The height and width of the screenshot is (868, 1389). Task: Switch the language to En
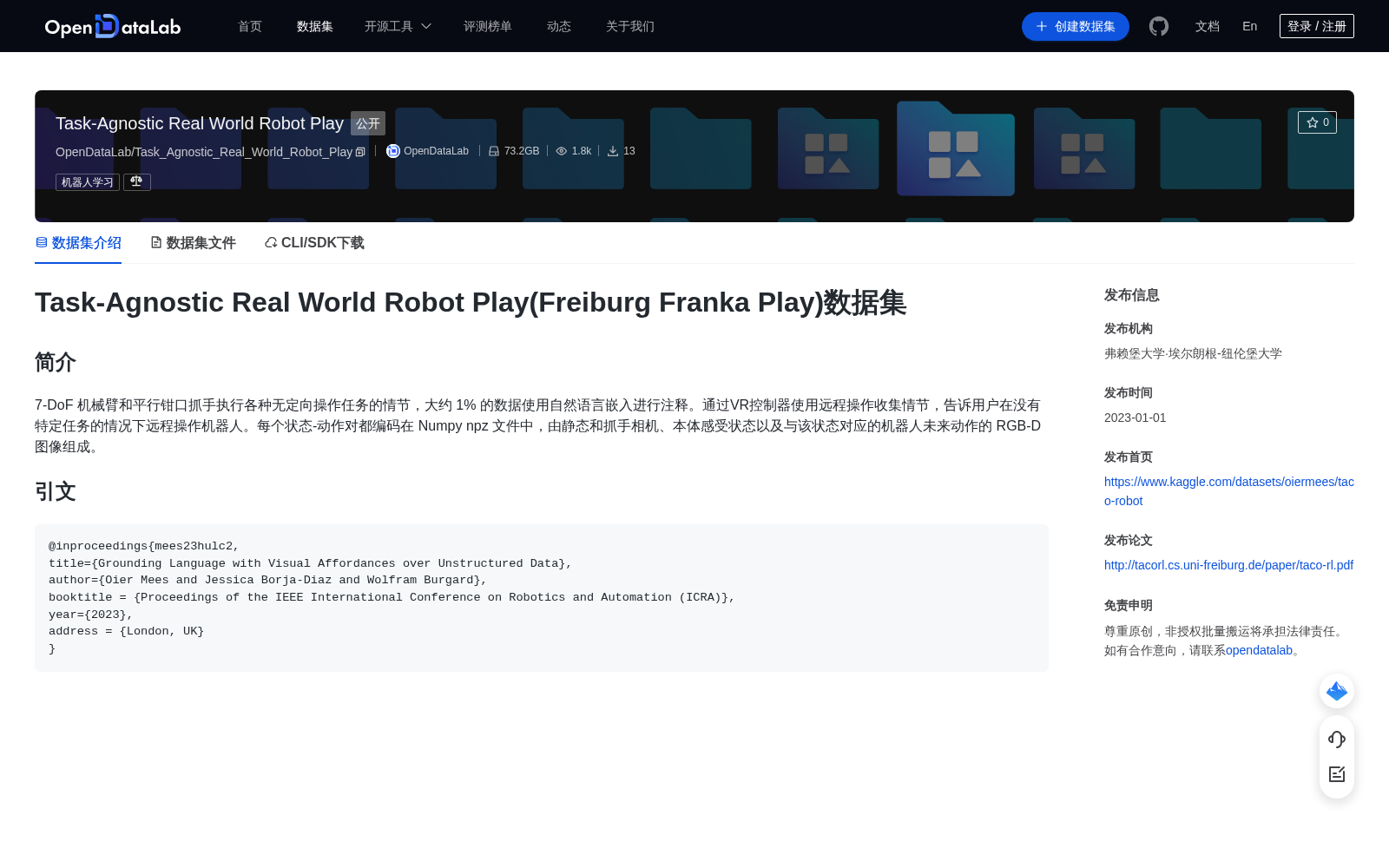pos(1250,26)
